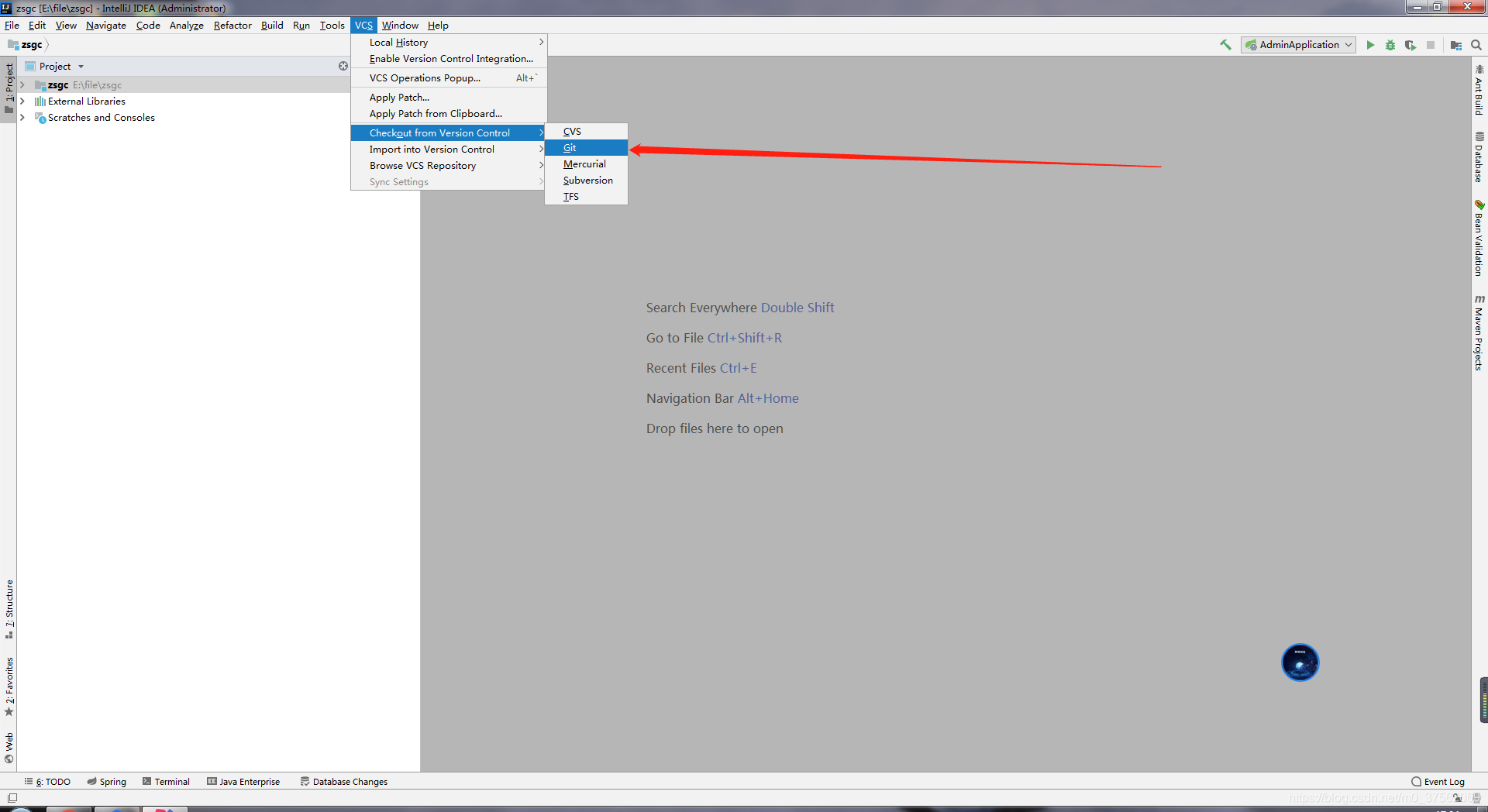Open the Spring tool window

tap(107, 782)
